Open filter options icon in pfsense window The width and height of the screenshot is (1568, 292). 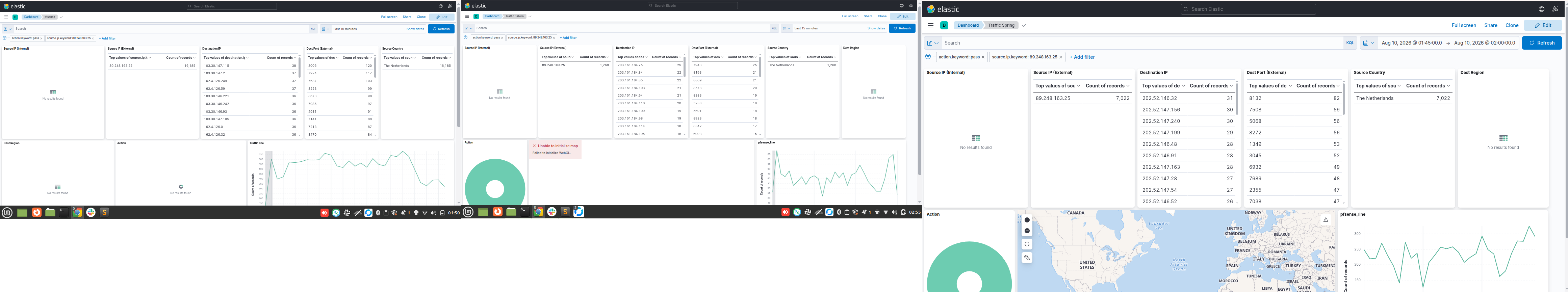[5, 38]
